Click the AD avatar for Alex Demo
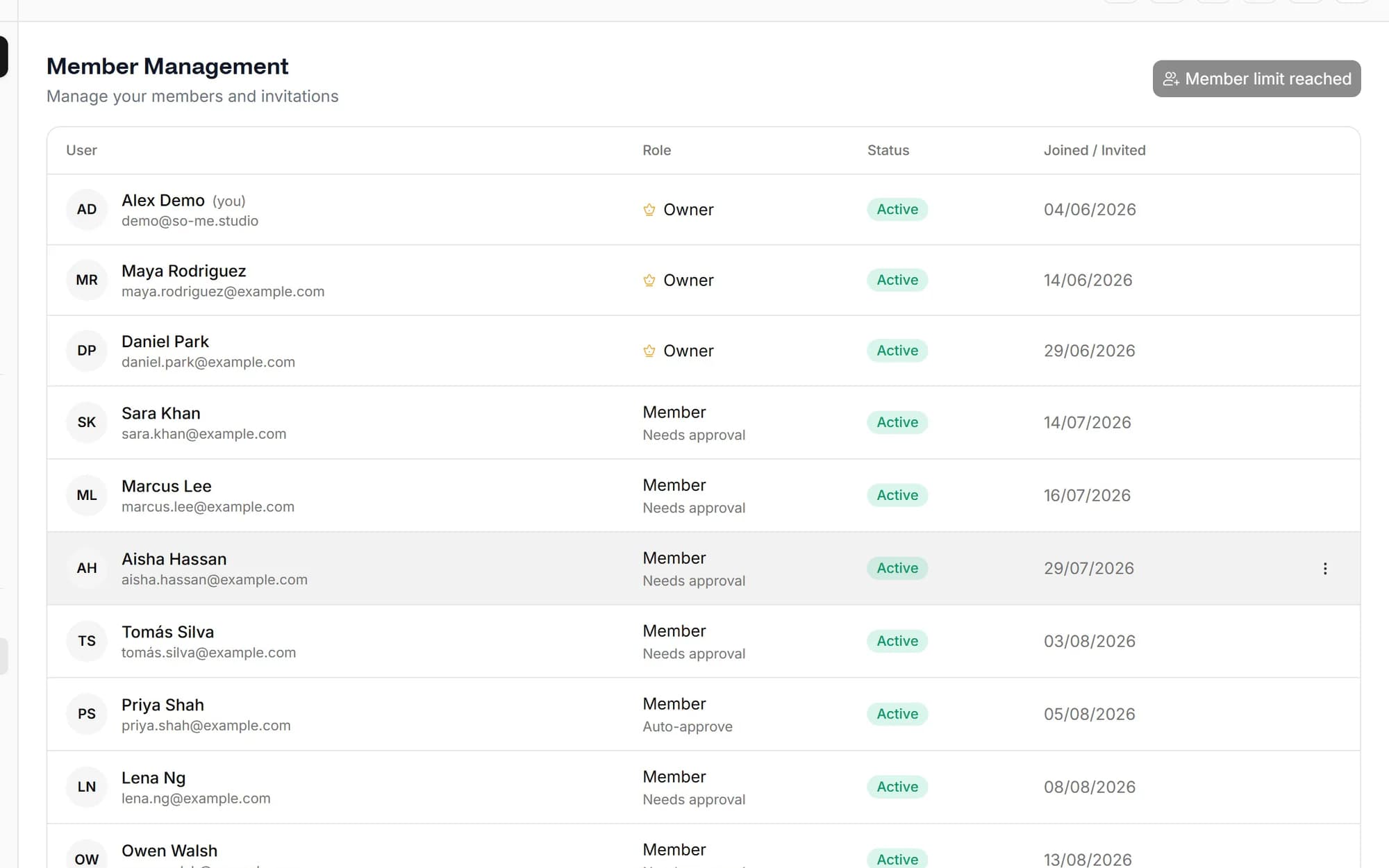The image size is (1389, 868). click(x=87, y=210)
